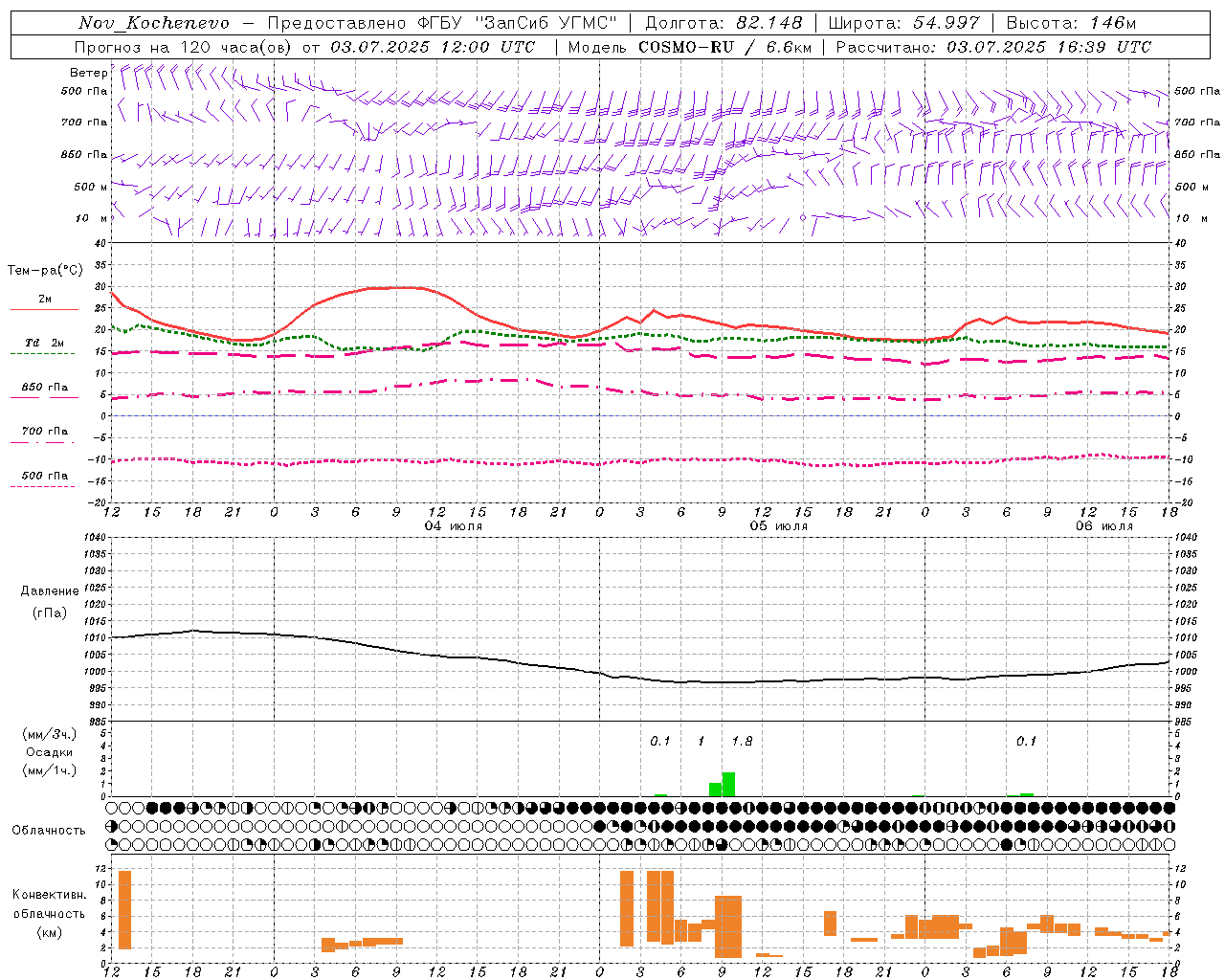Click the first orange convective bar at 12 UTC
Image resolution: width=1225 pixels, height=980 pixels.
tap(124, 909)
